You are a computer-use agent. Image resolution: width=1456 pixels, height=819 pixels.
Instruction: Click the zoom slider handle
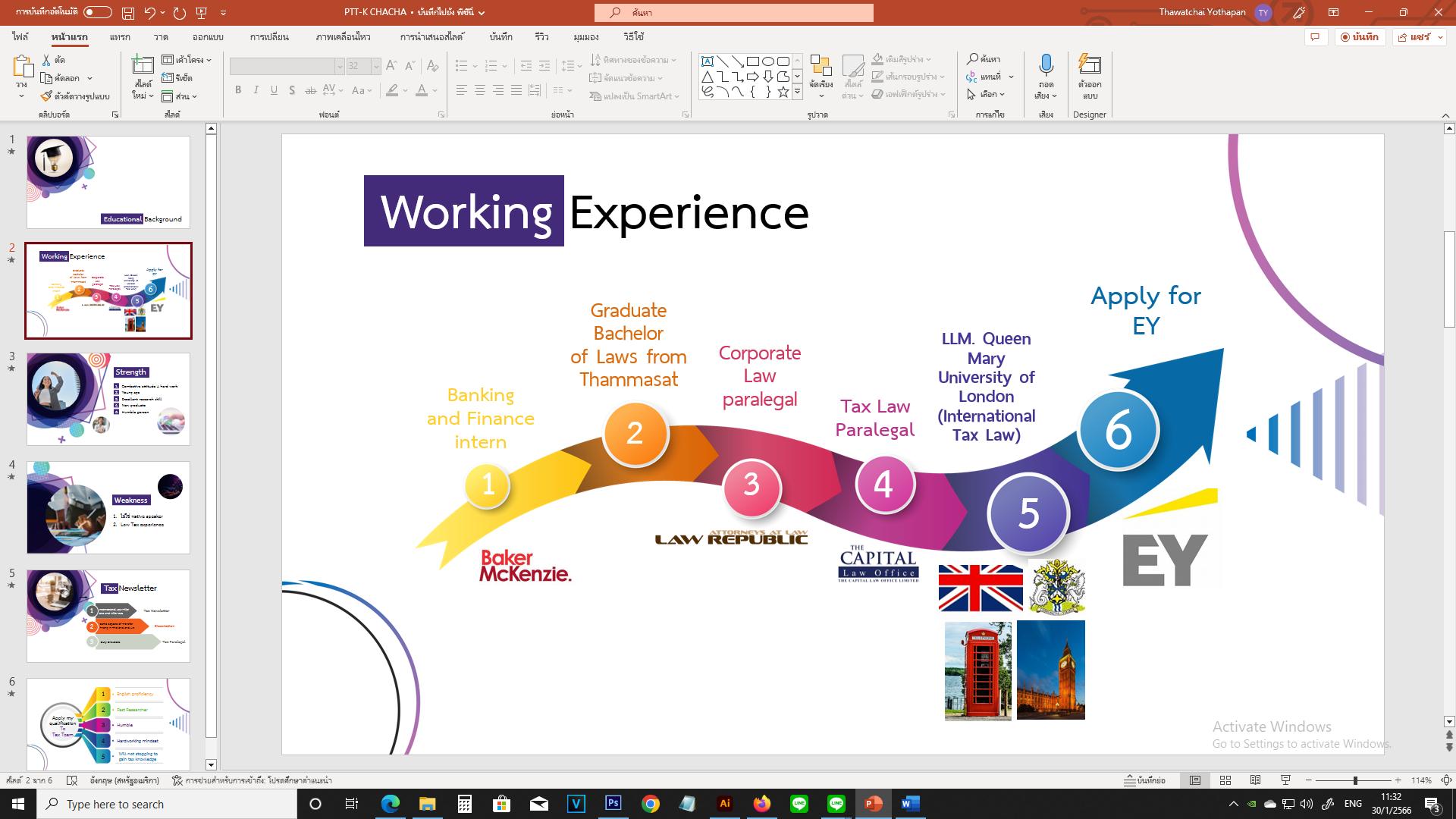(1355, 780)
